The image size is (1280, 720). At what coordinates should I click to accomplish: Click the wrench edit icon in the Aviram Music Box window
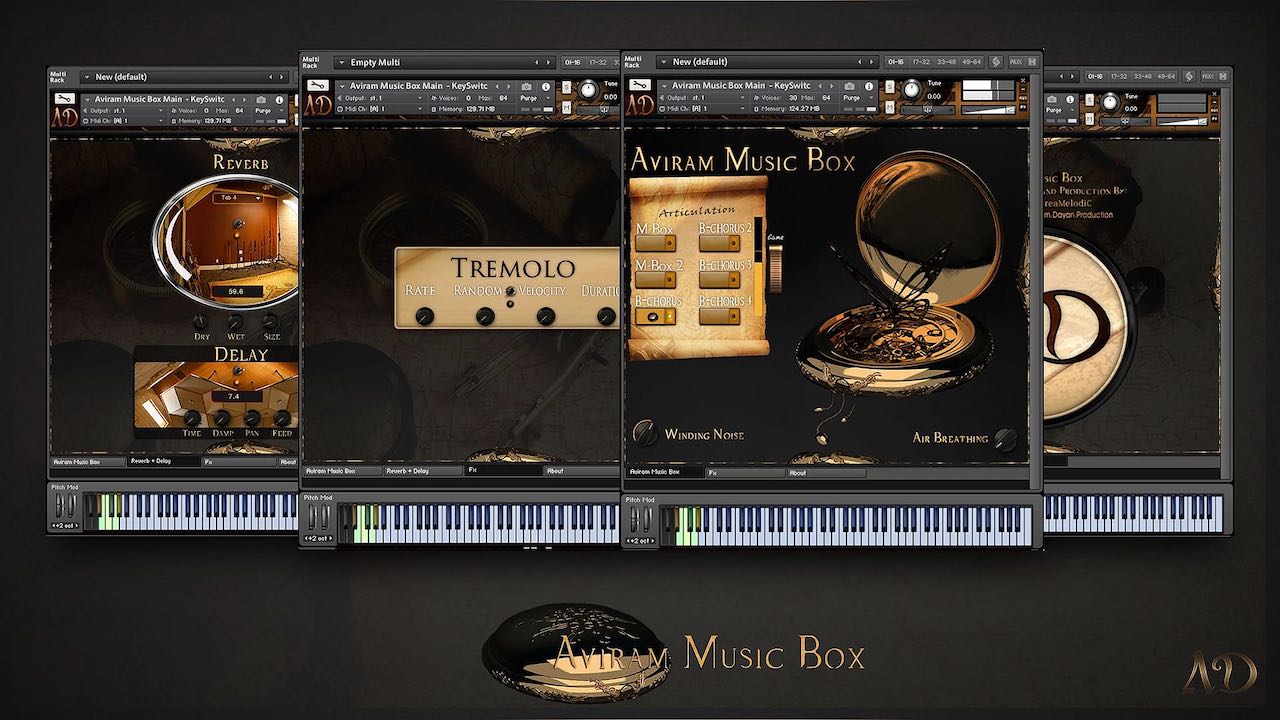point(642,85)
